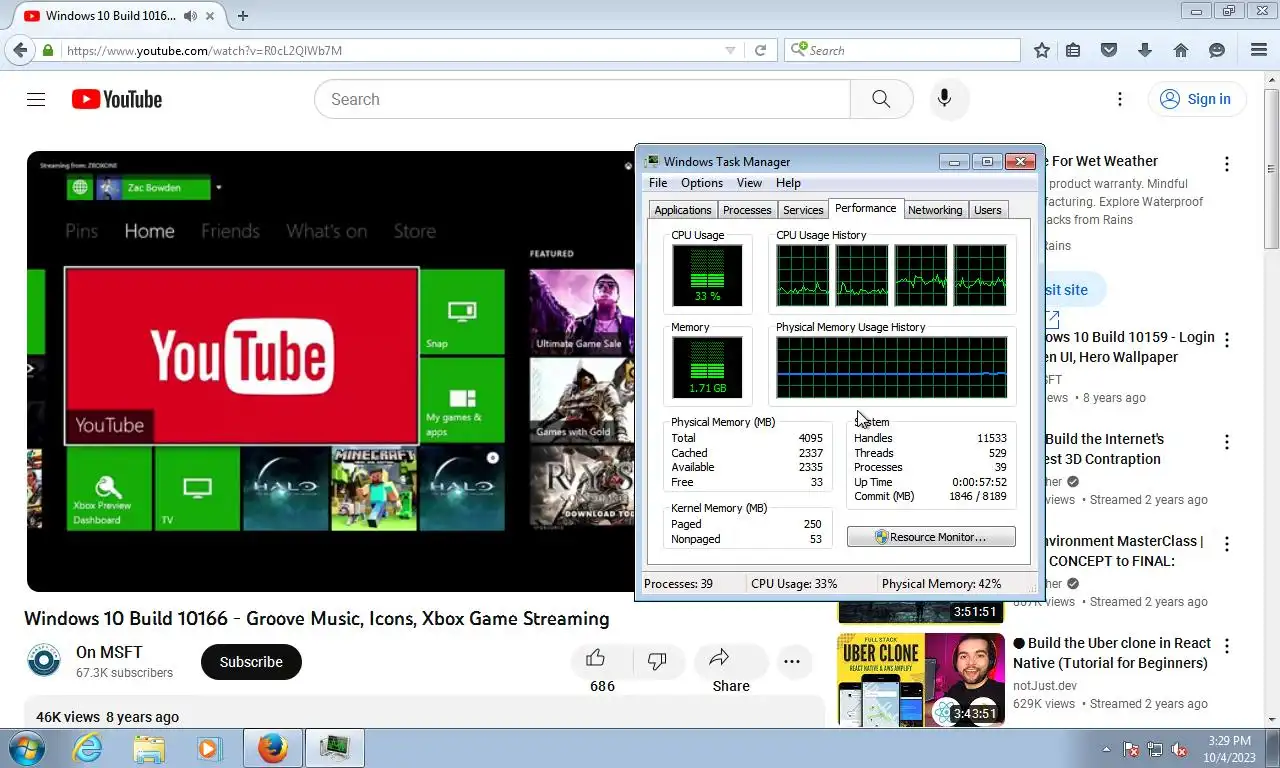Click the Pocket icon in Firefox toolbar
Viewport: 1280px width, 768px height.
tap(1109, 50)
